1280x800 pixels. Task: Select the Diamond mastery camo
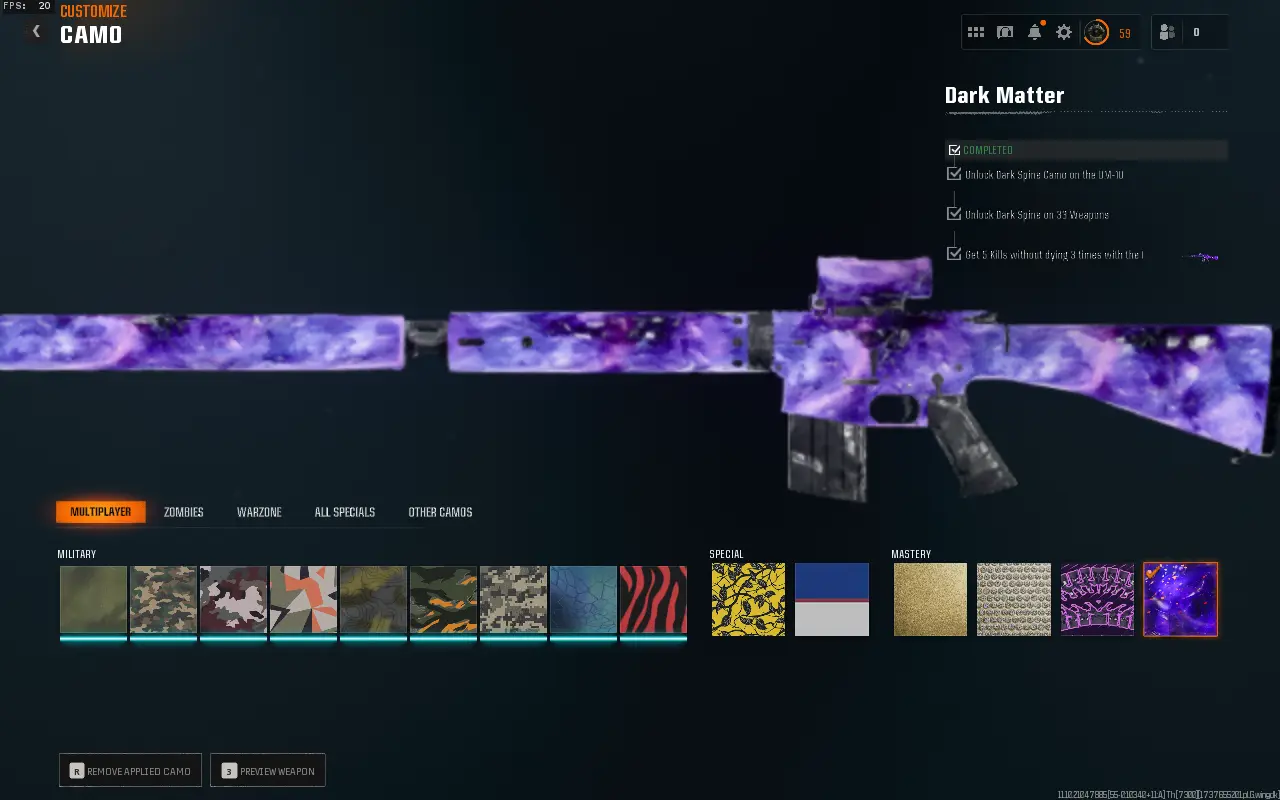(x=1014, y=599)
